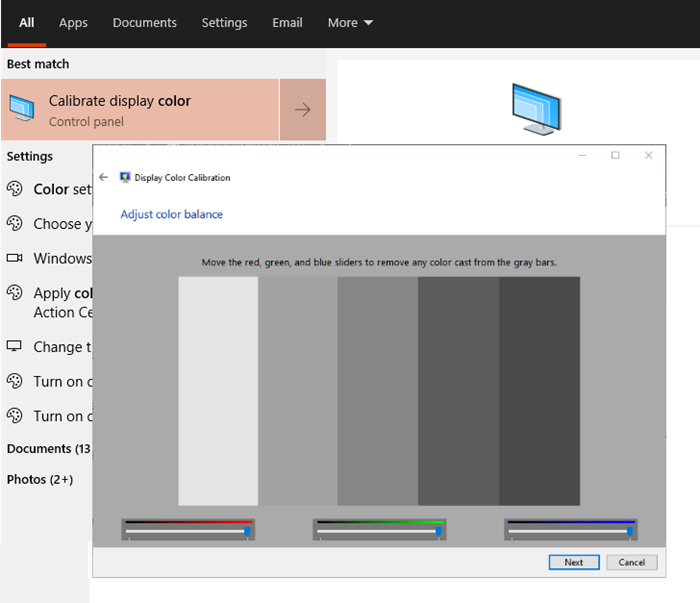Close the Display Color Calibration window
700x603 pixels.
649,155
